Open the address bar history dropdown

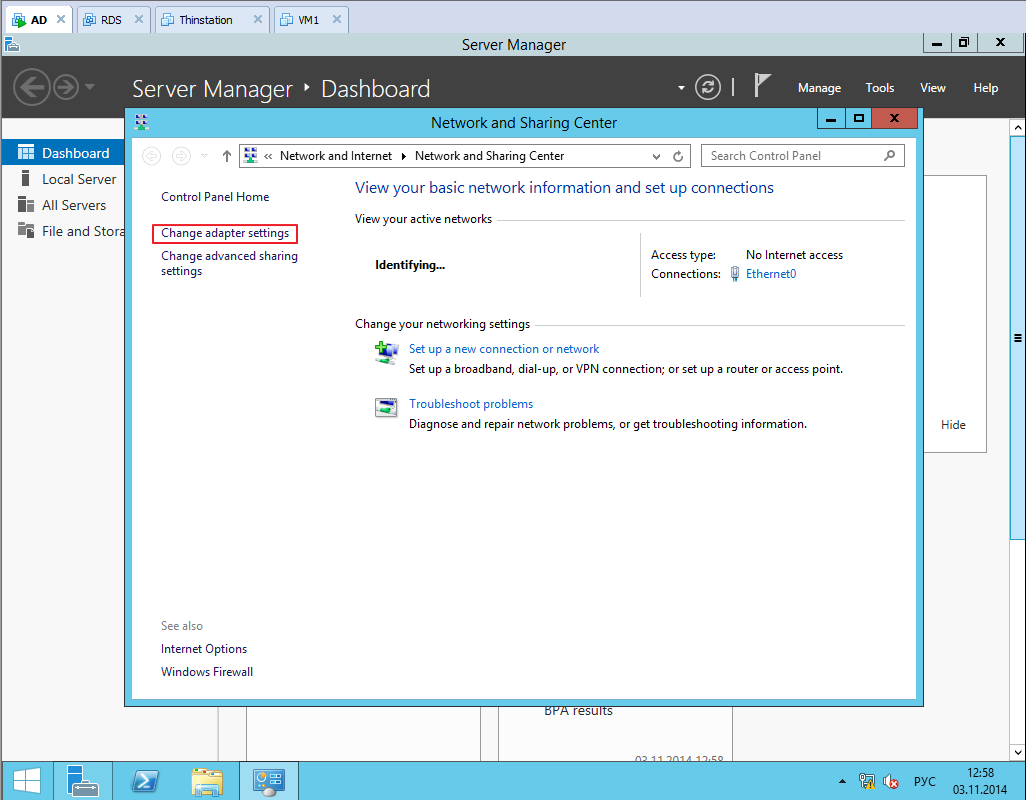coord(656,156)
